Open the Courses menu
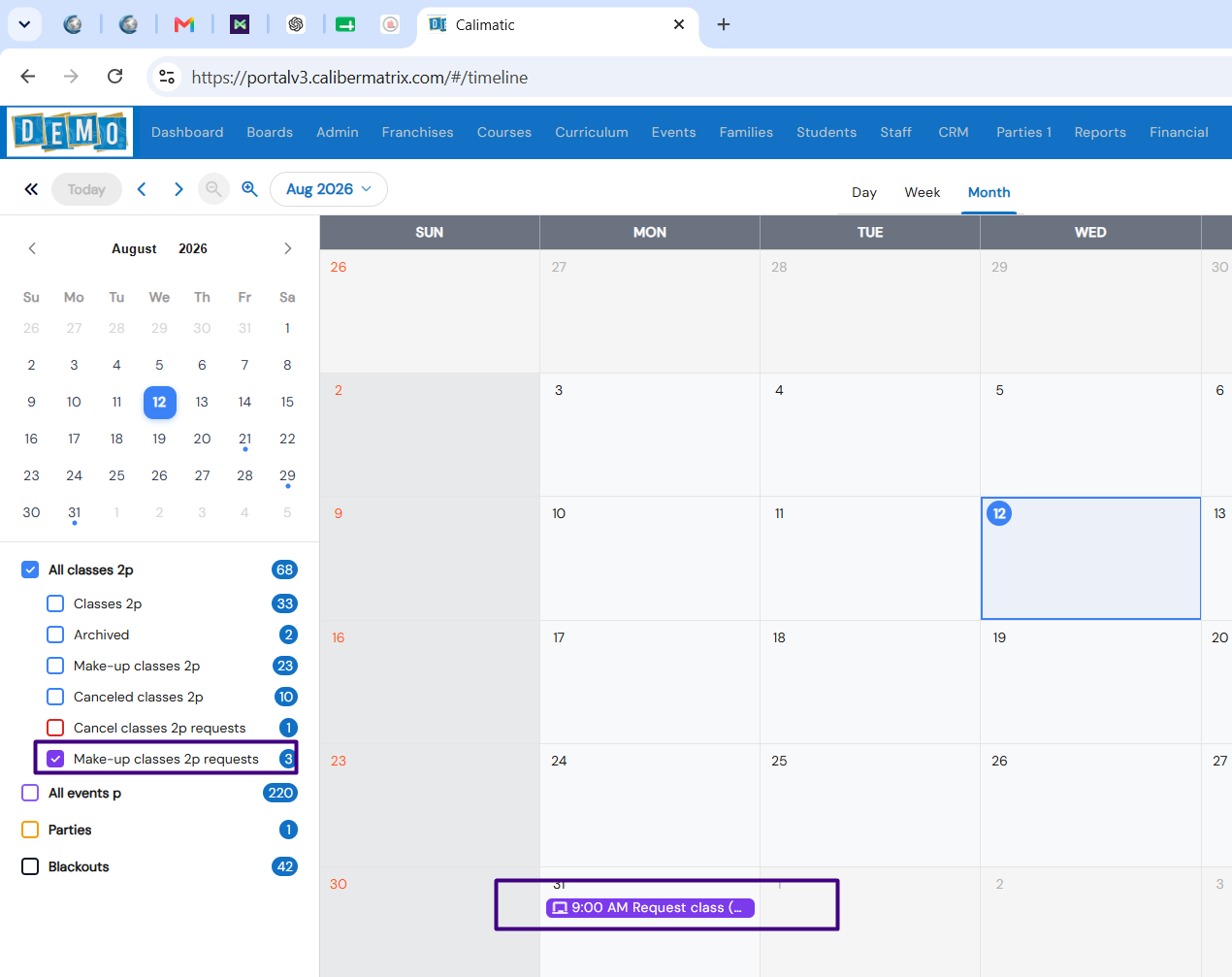Viewport: 1232px width, 977px height. (504, 132)
